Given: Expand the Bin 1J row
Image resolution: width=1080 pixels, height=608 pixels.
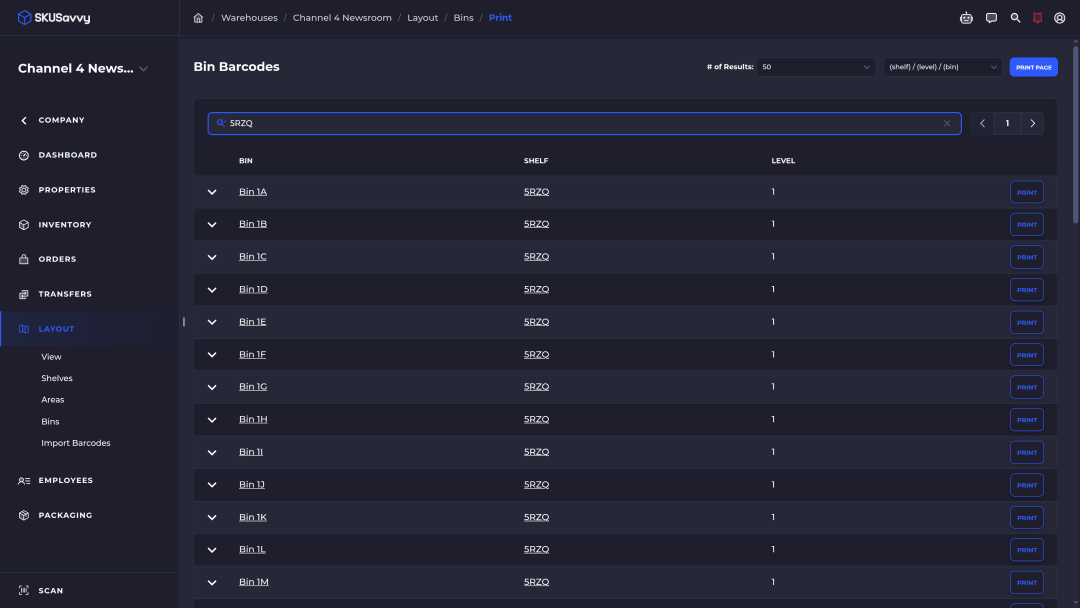Looking at the screenshot, I should 212,485.
